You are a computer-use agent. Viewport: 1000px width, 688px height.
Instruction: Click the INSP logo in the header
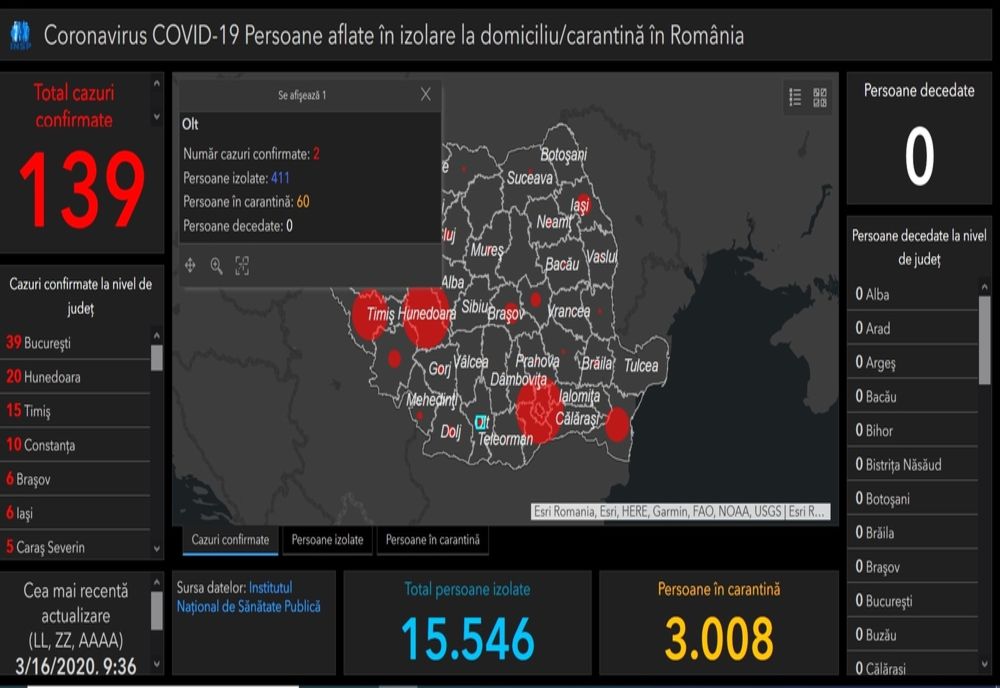[x=22, y=32]
